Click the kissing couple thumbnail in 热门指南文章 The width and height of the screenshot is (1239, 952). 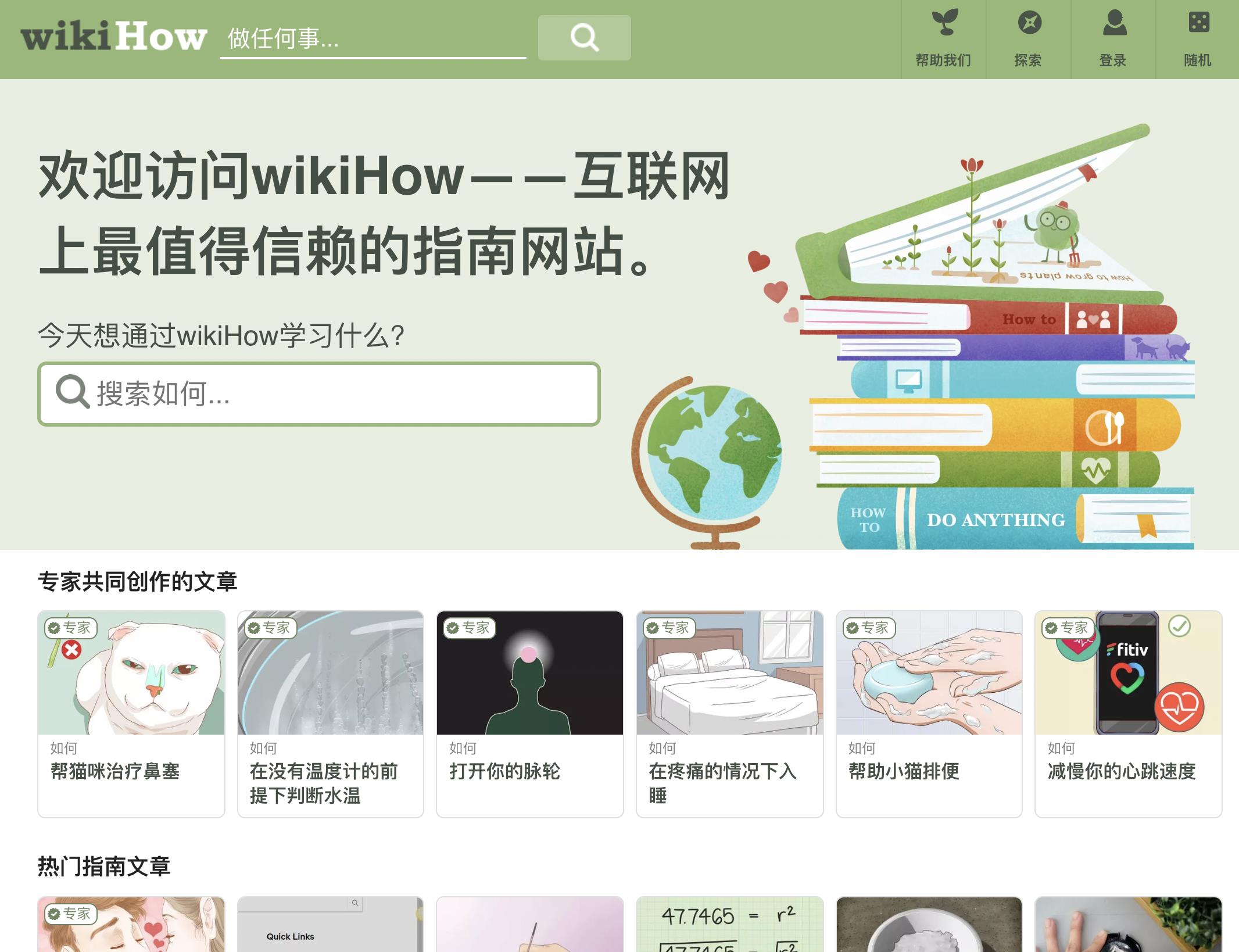131,925
